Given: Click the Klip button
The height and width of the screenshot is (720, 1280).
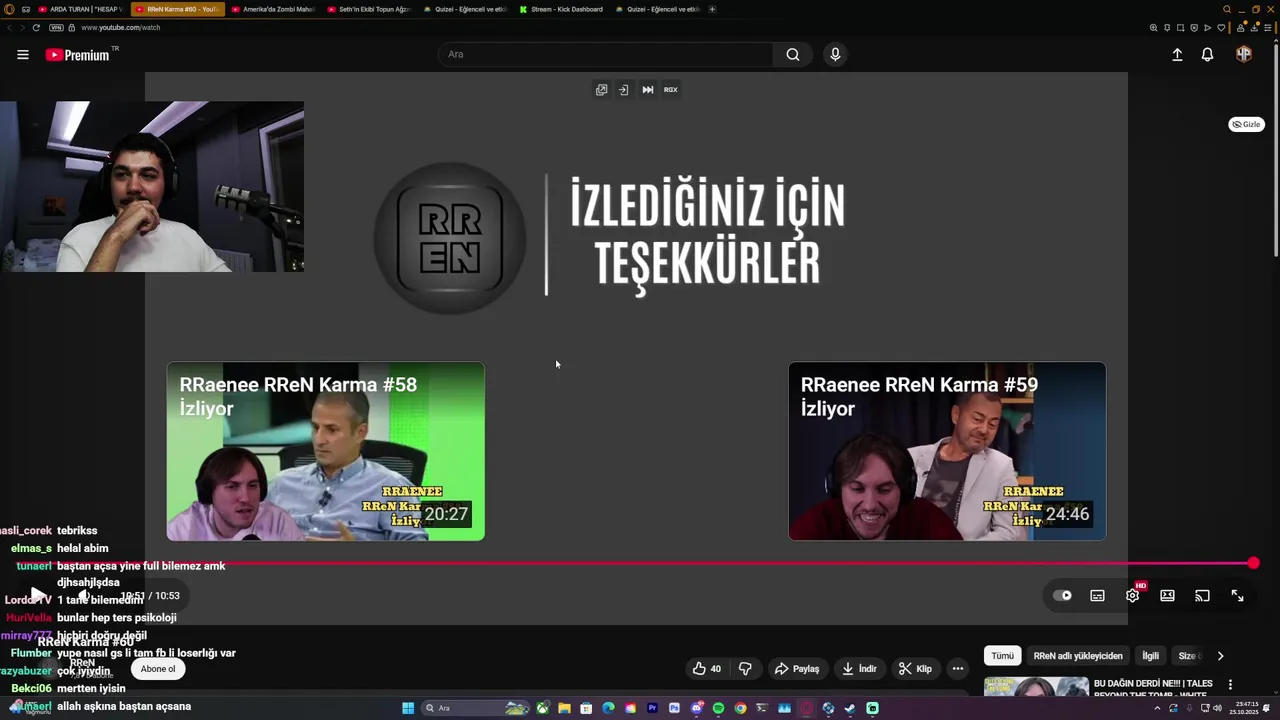Looking at the screenshot, I should [915, 669].
